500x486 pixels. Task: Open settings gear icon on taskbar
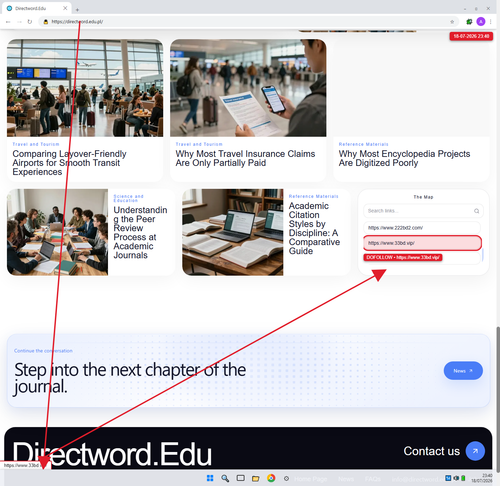286,479
